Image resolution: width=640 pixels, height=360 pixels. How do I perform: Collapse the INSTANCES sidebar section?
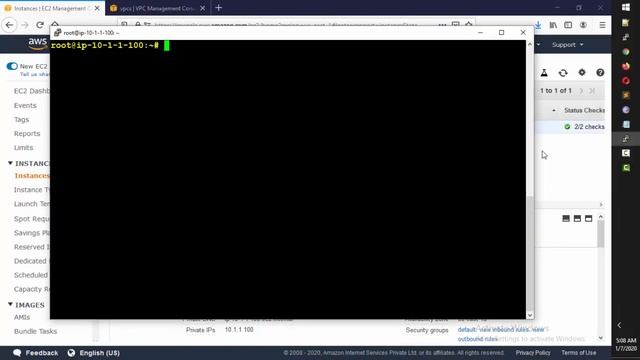10,163
